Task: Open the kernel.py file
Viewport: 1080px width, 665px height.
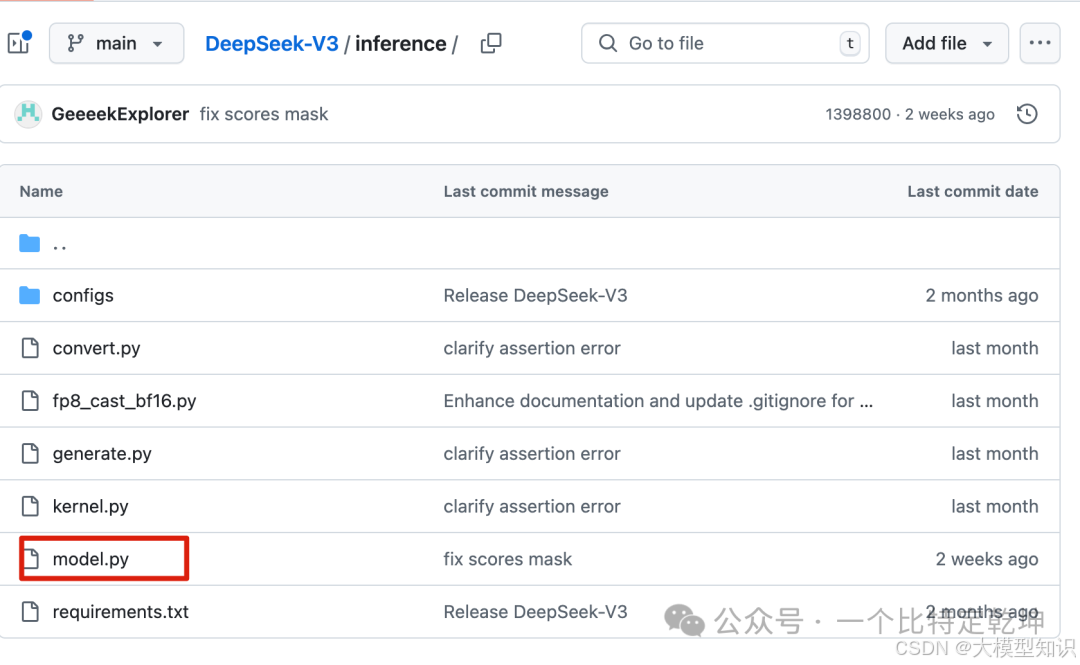Action: [x=90, y=507]
